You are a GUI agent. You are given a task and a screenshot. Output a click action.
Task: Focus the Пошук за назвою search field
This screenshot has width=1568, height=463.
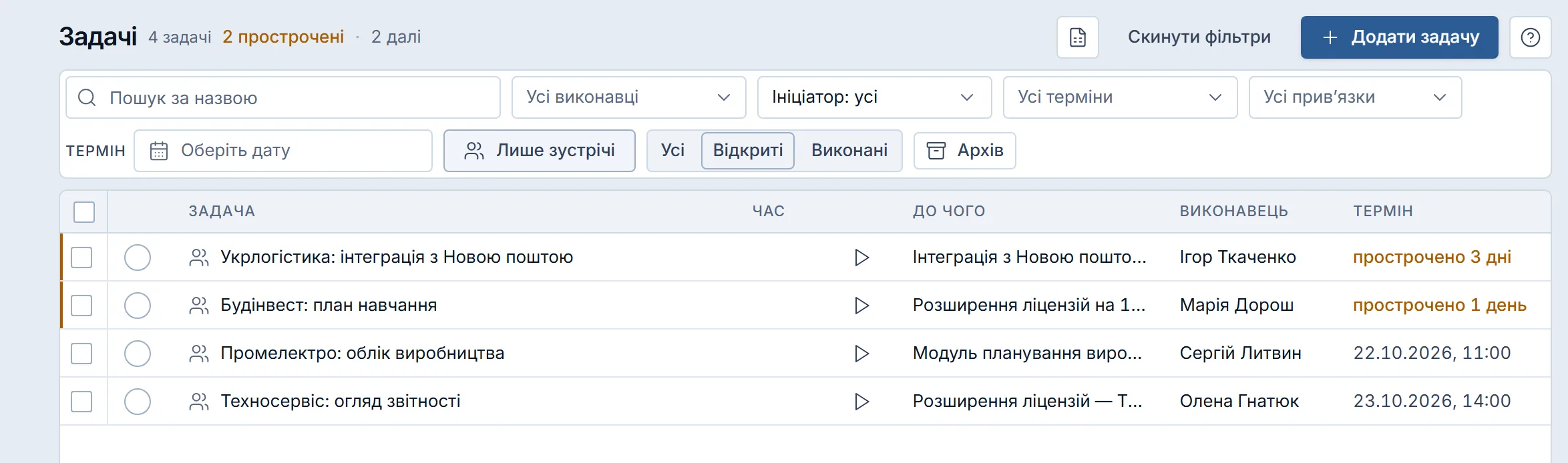(x=283, y=97)
